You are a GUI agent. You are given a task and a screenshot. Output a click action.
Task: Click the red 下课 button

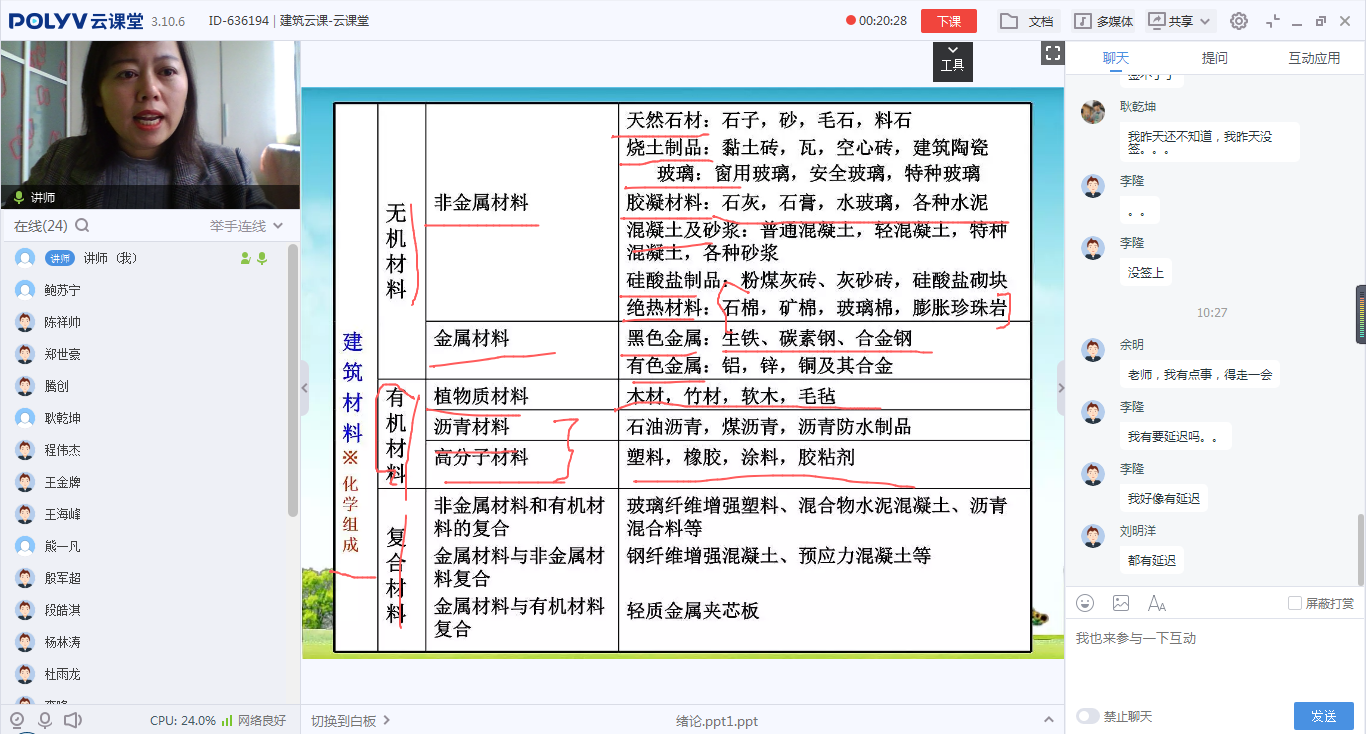(x=948, y=21)
